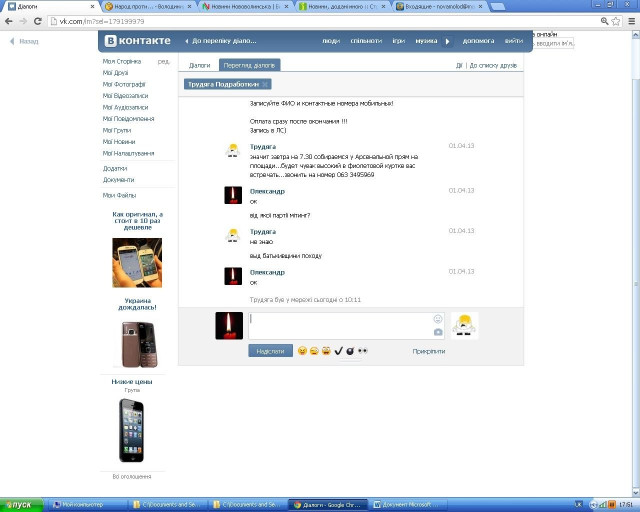
Task: Insert the first smiley emoji
Action: click(302, 351)
